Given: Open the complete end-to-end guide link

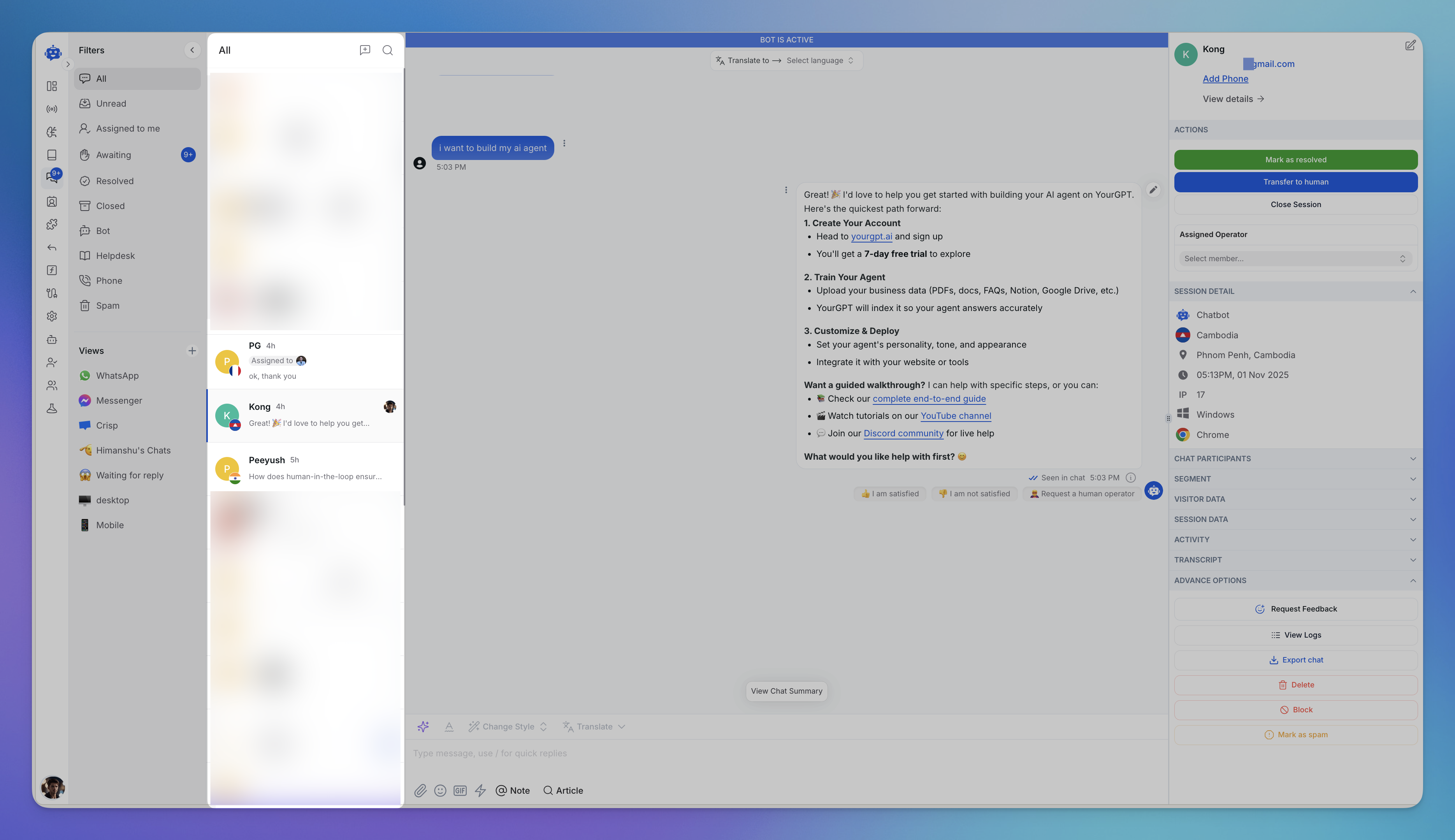Looking at the screenshot, I should pos(929,399).
